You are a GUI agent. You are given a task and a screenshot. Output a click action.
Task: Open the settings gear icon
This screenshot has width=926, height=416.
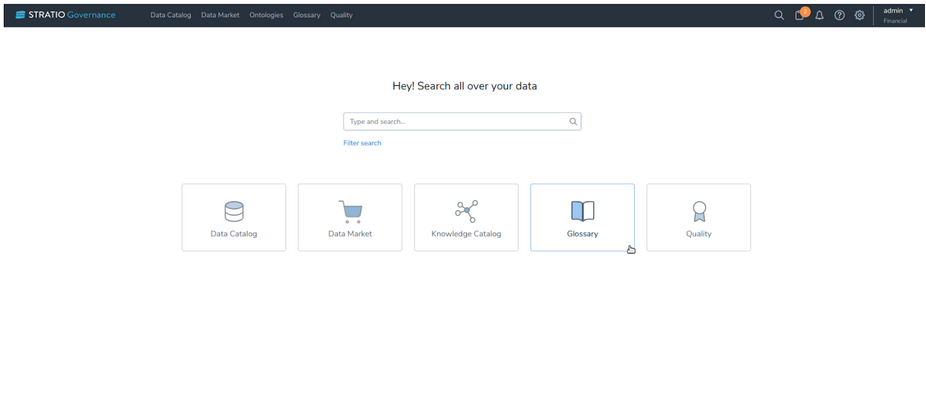[859, 15]
